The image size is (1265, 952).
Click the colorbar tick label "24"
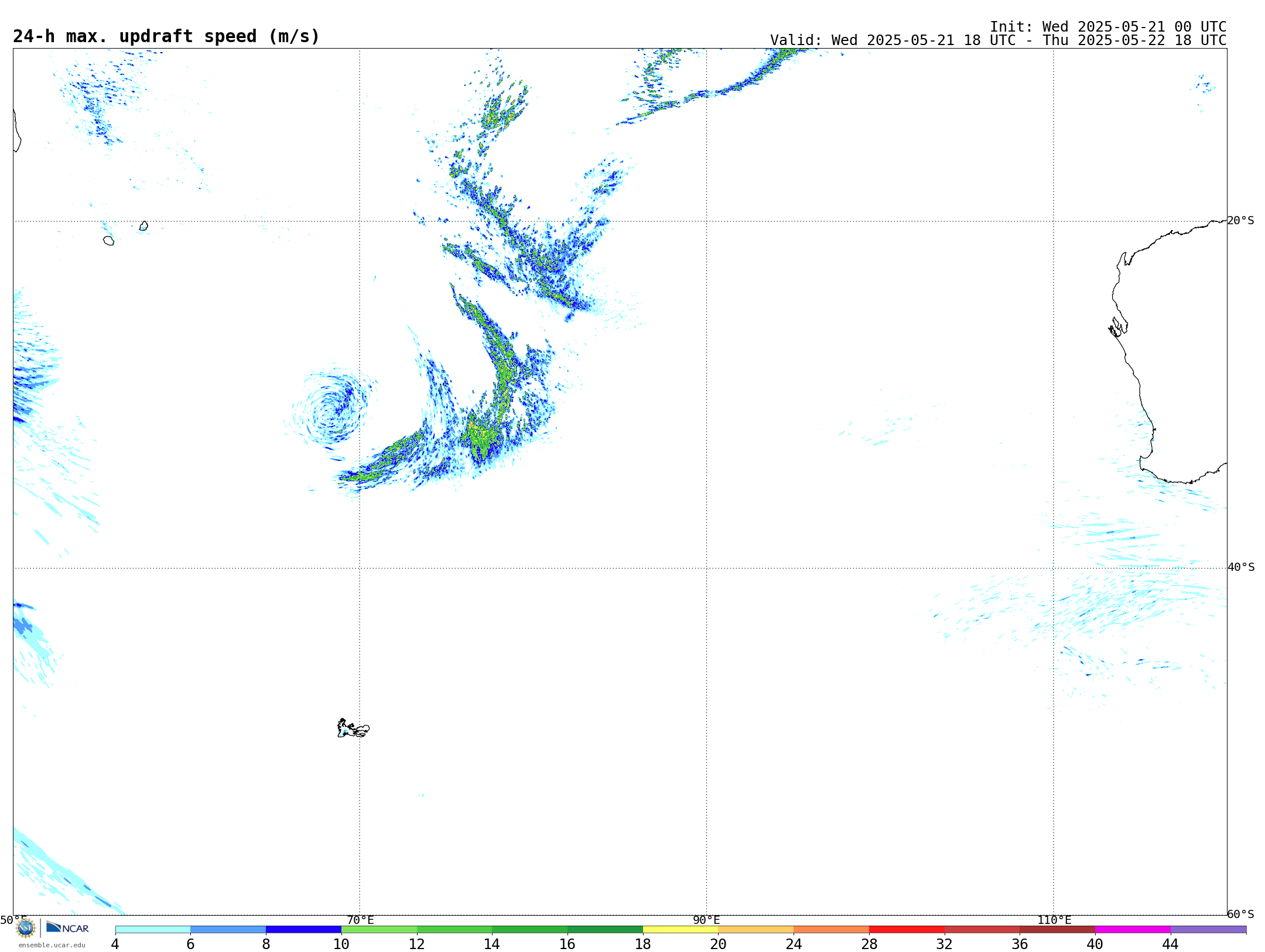tap(794, 944)
